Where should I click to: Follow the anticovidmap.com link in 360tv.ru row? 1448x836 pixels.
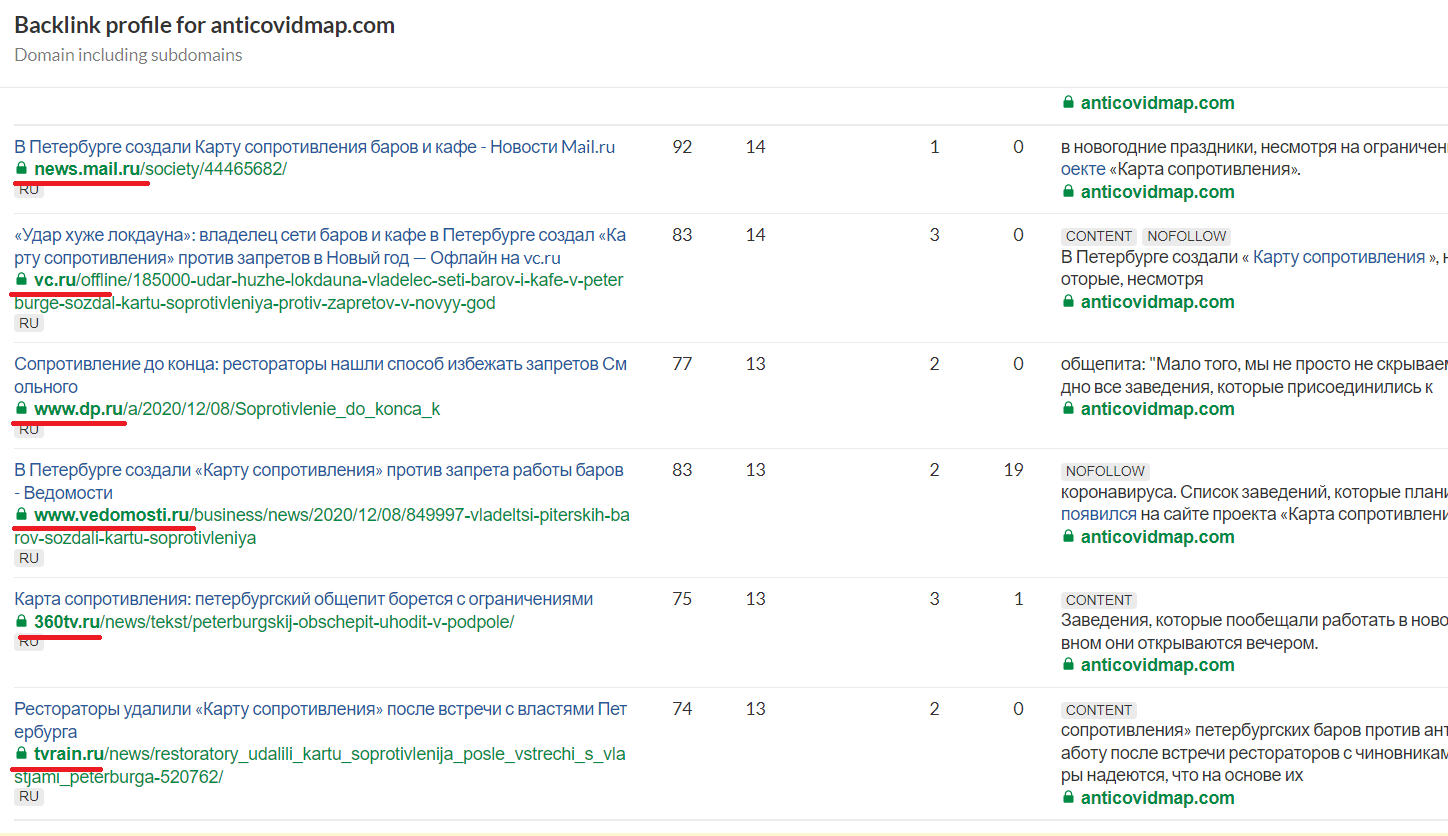1157,665
